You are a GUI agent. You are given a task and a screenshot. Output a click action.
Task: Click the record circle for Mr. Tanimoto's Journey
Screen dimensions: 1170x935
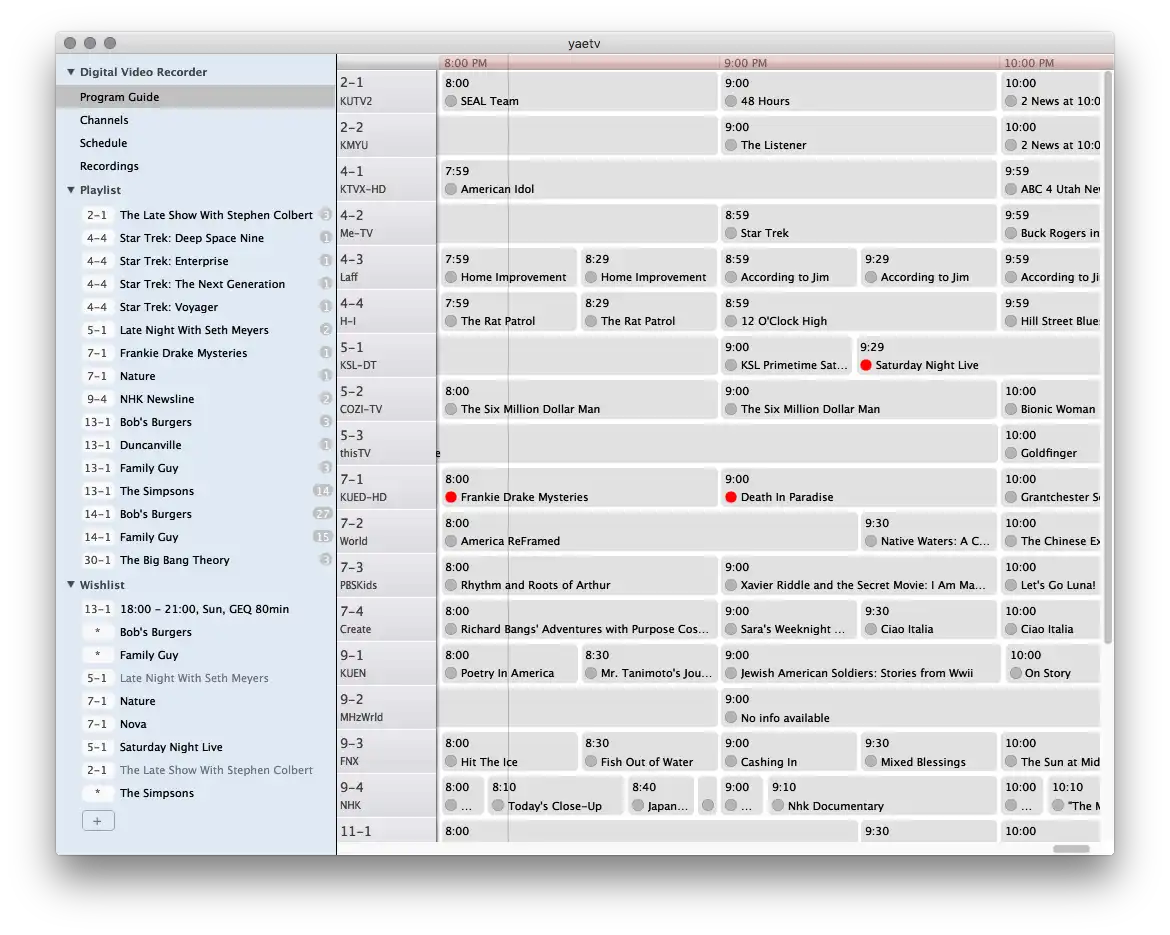(x=591, y=673)
